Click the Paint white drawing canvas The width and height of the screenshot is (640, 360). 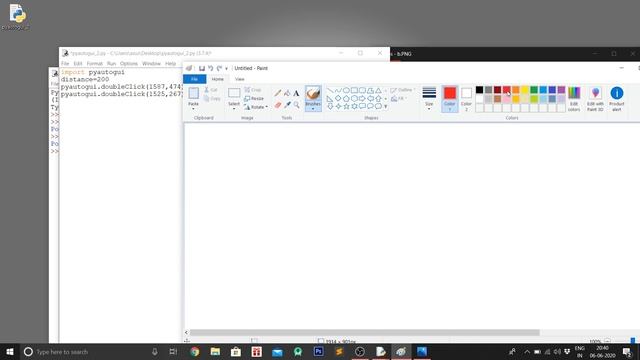tap(412, 225)
